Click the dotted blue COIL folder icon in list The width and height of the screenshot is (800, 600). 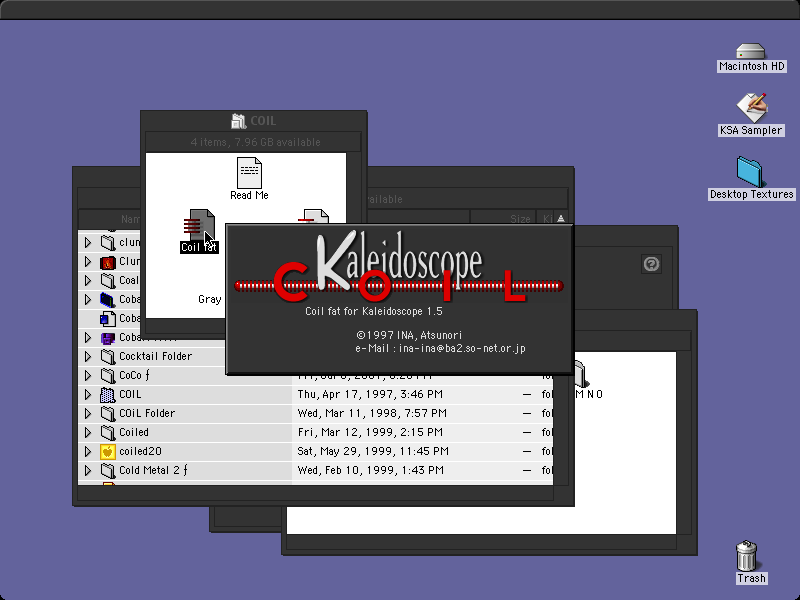(108, 394)
